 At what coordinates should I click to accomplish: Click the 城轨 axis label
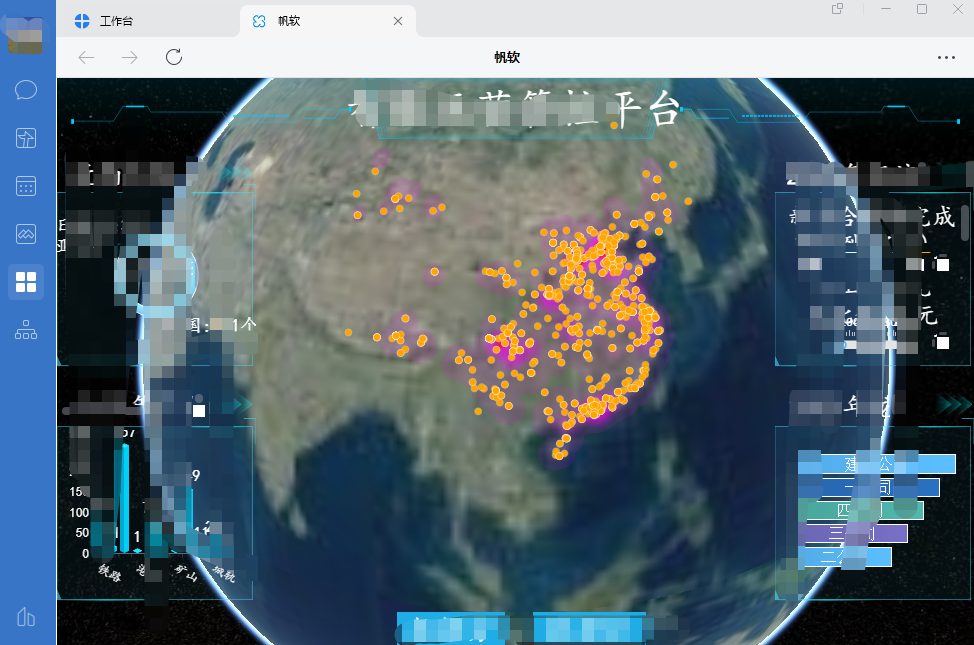coord(224,573)
